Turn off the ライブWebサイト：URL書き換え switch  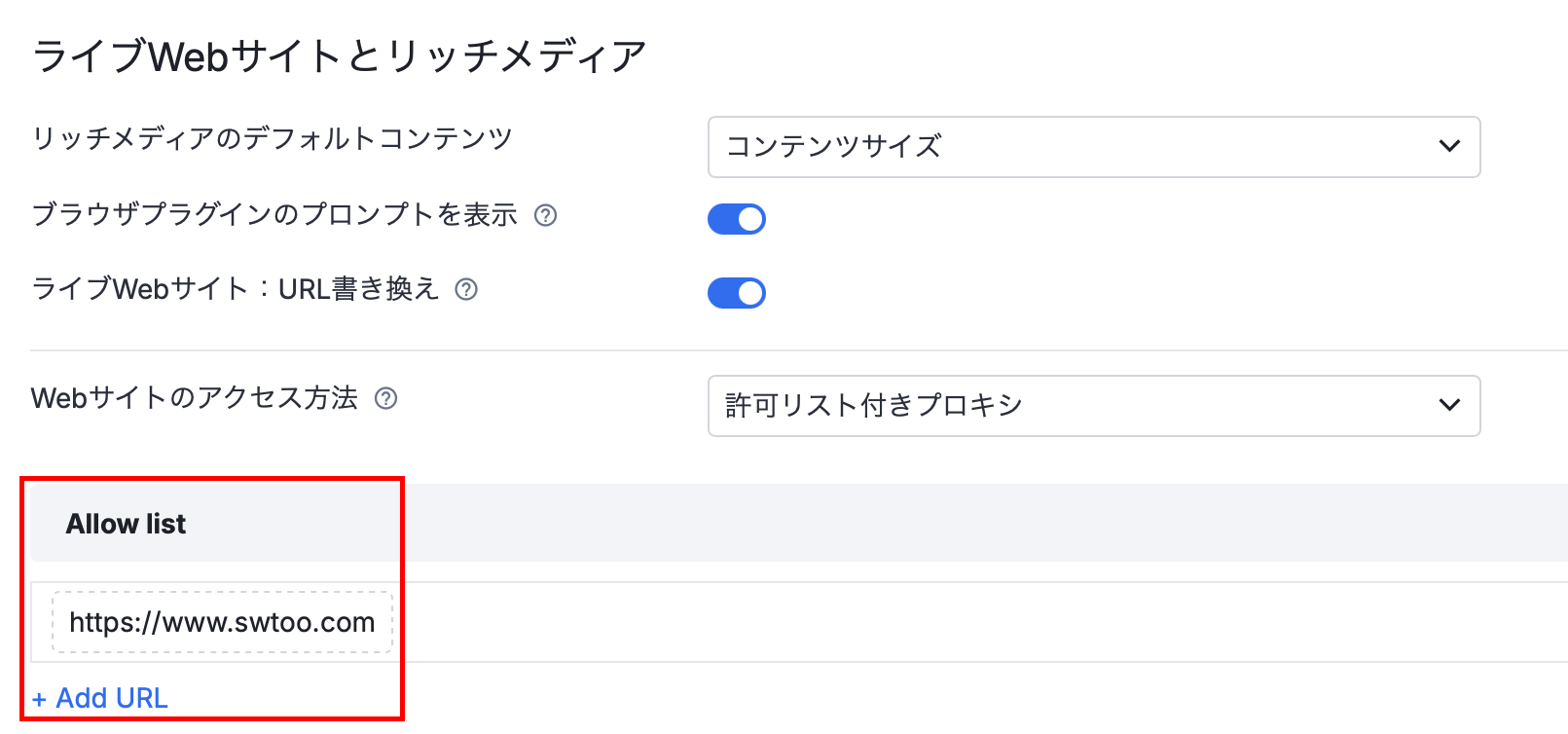click(x=737, y=293)
